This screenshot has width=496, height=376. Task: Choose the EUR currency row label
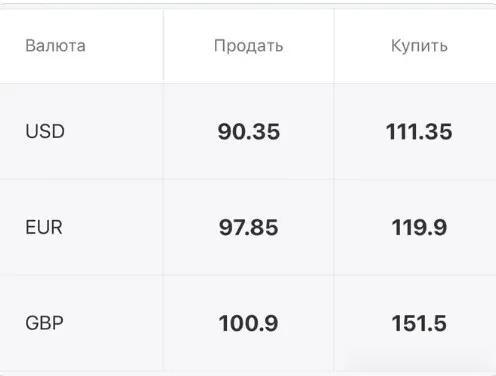[x=44, y=227]
